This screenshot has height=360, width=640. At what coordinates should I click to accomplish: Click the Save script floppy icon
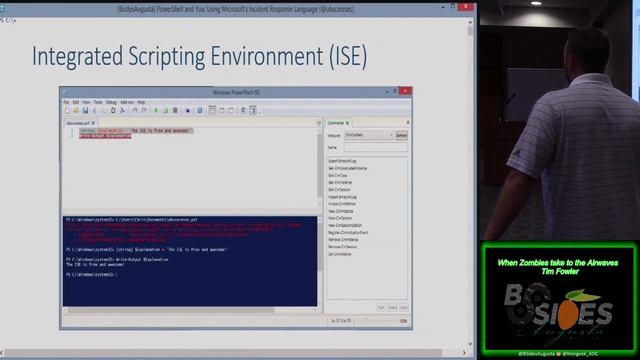pyautogui.click(x=86, y=110)
